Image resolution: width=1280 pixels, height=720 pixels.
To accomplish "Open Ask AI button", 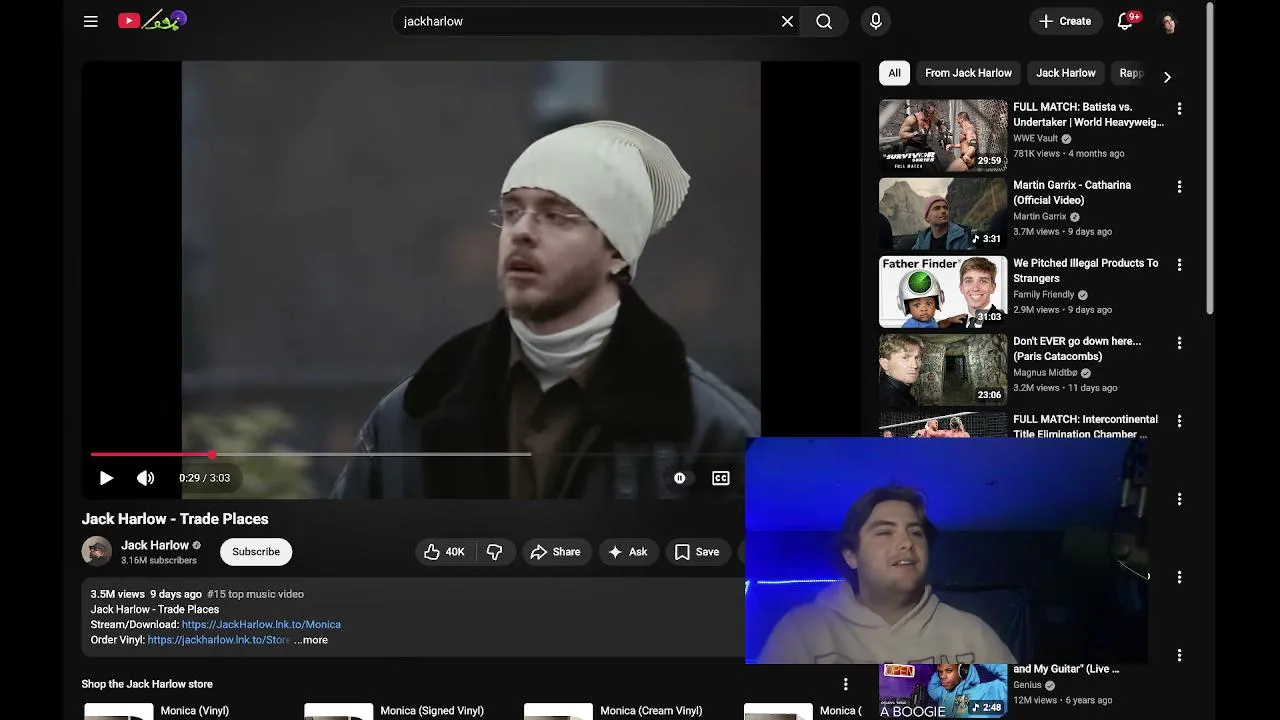I will (628, 552).
